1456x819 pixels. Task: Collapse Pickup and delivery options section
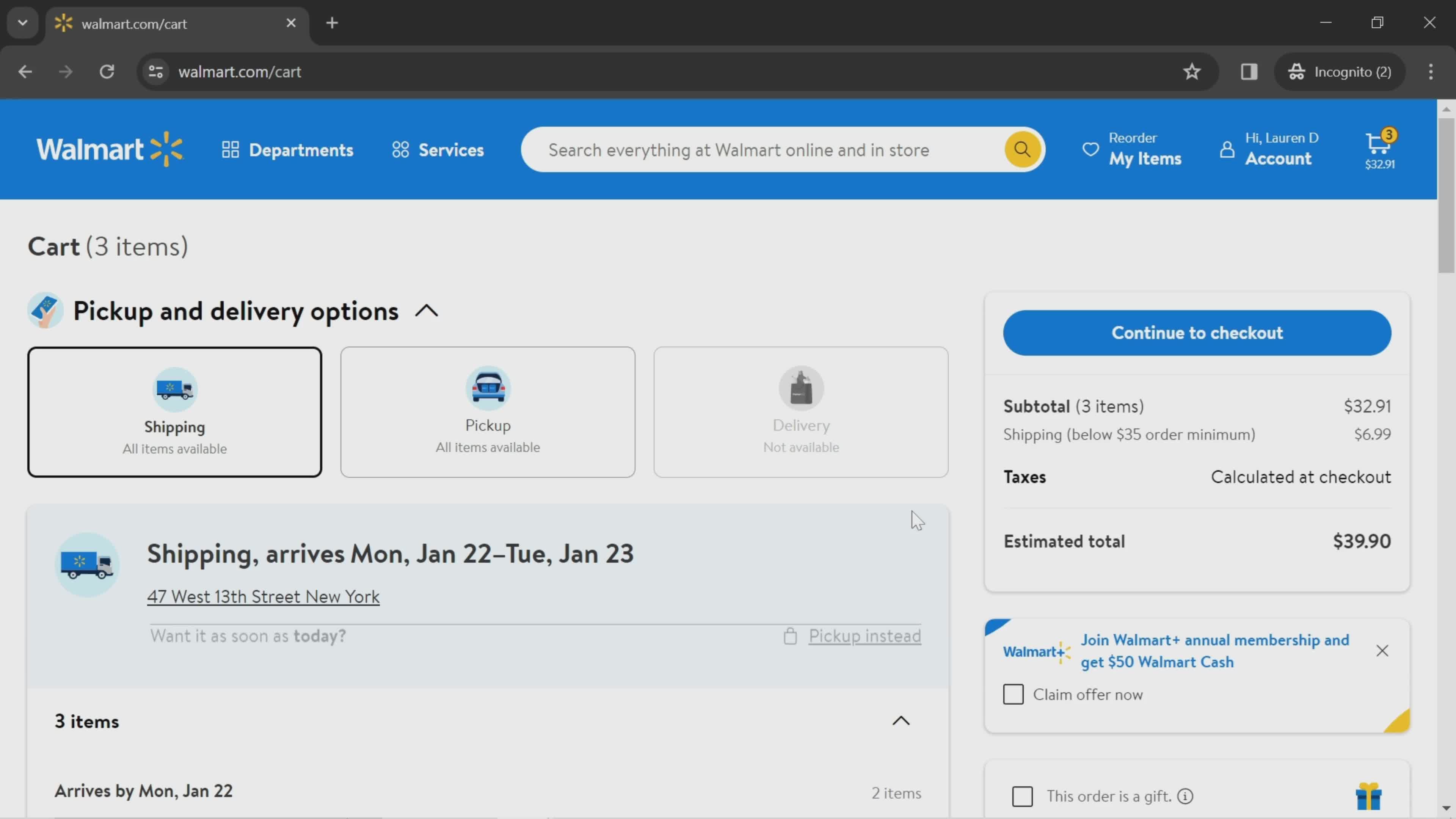[x=427, y=311]
